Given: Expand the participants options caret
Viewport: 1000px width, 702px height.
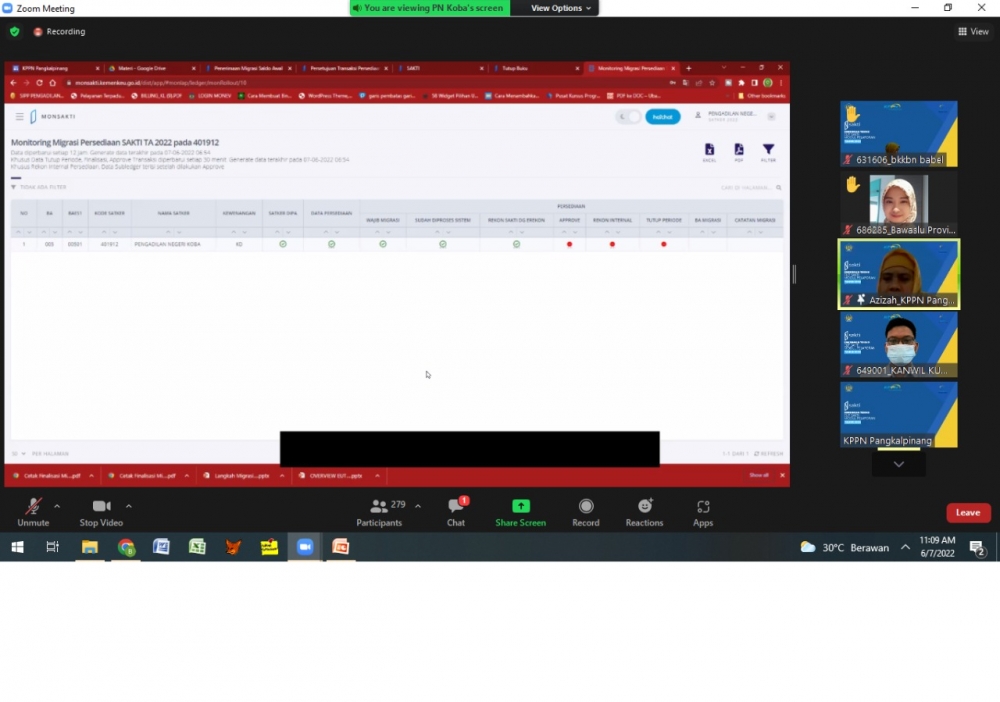Looking at the screenshot, I should 418,506.
